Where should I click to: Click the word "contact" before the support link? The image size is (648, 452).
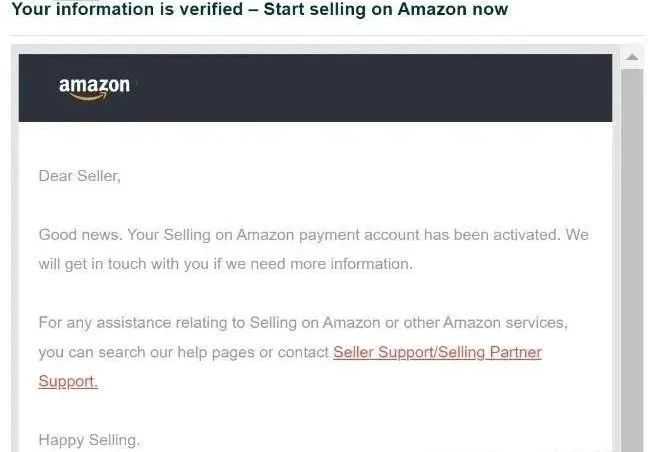click(x=303, y=352)
